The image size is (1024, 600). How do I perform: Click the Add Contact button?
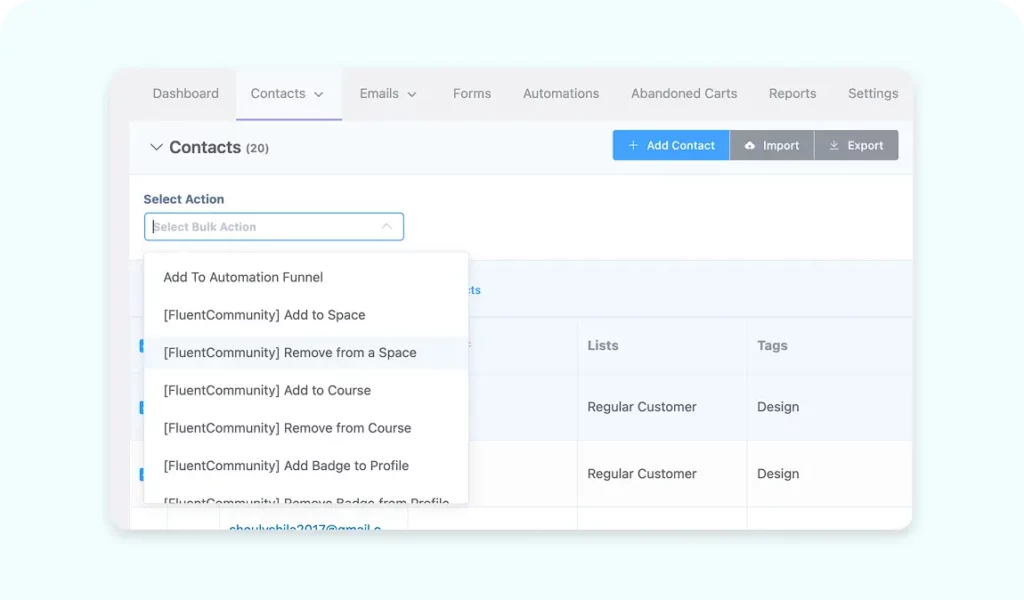tap(671, 145)
